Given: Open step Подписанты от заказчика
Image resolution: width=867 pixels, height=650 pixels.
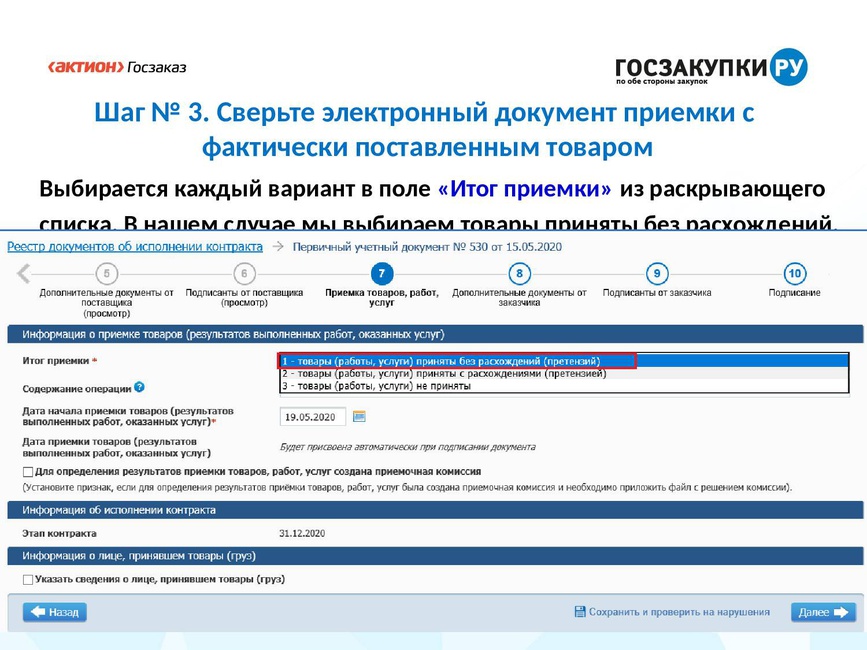Looking at the screenshot, I should click(657, 292).
